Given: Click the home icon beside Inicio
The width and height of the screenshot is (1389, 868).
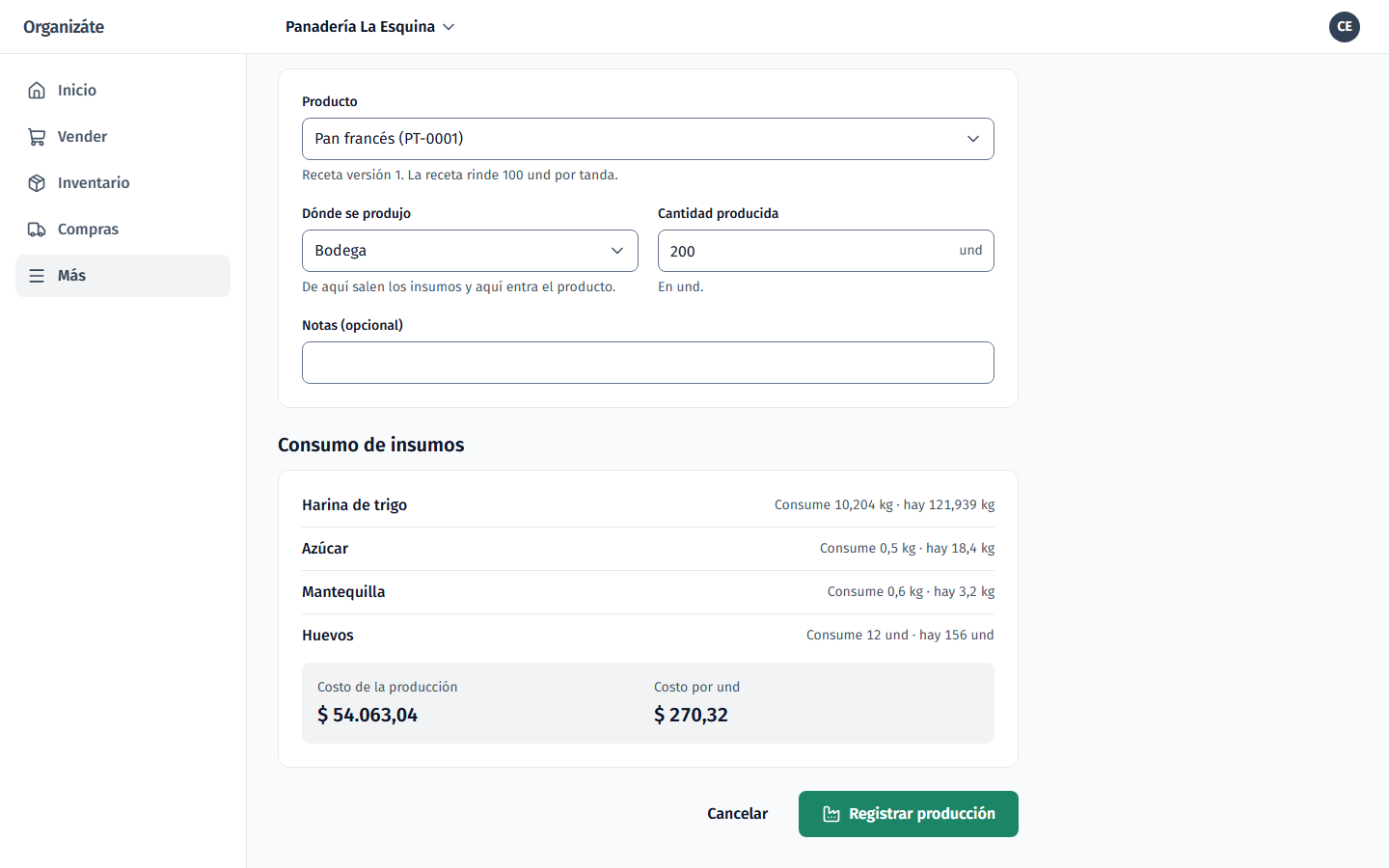Looking at the screenshot, I should (37, 91).
